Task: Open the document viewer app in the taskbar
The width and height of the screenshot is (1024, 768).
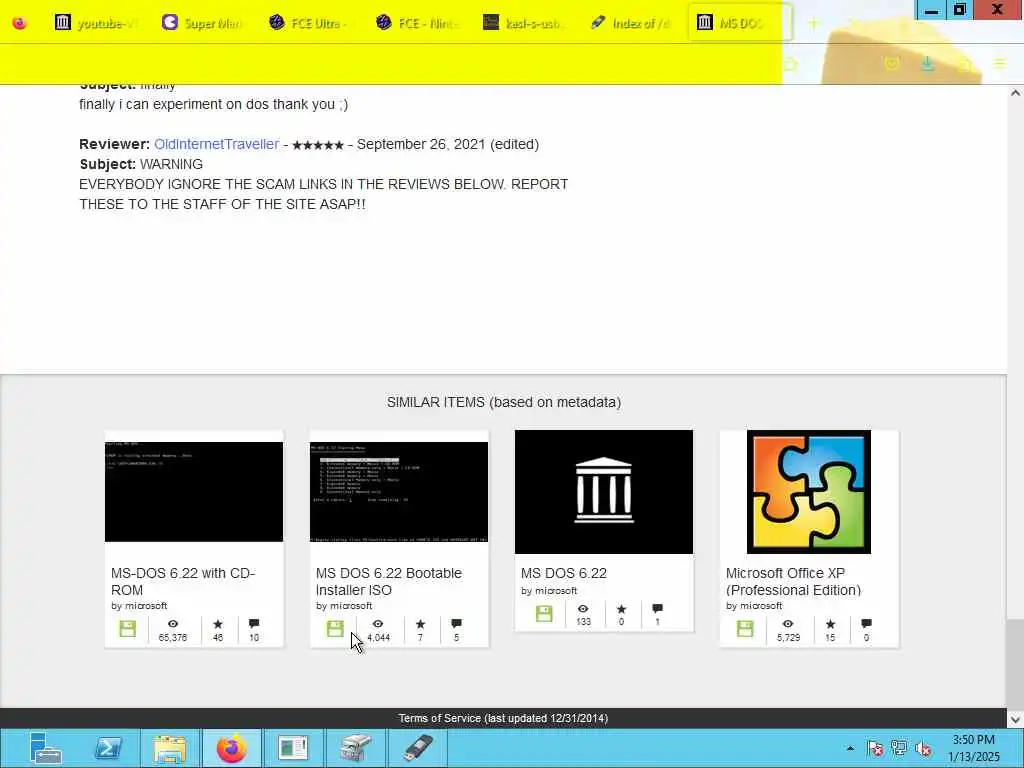Action: (293, 748)
